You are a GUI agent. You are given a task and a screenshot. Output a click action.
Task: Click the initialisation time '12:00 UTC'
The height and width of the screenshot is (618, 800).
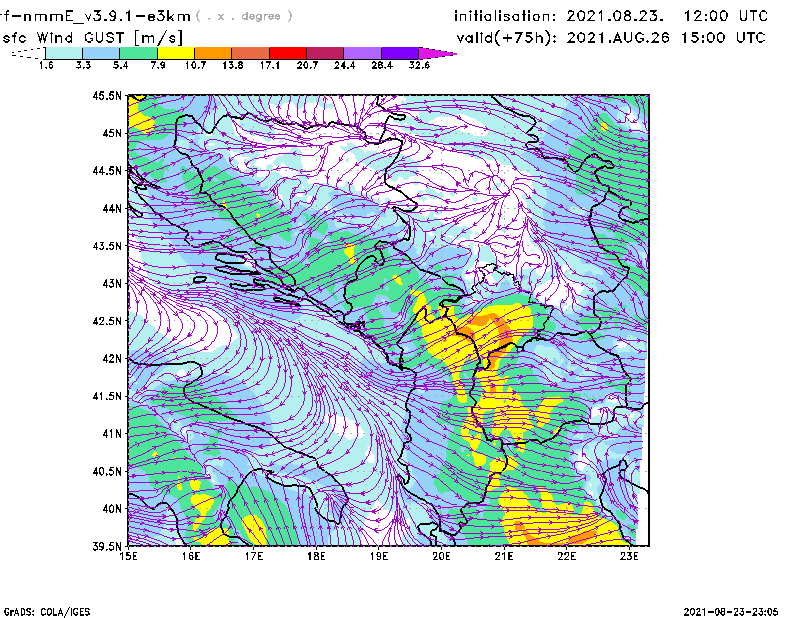click(726, 16)
